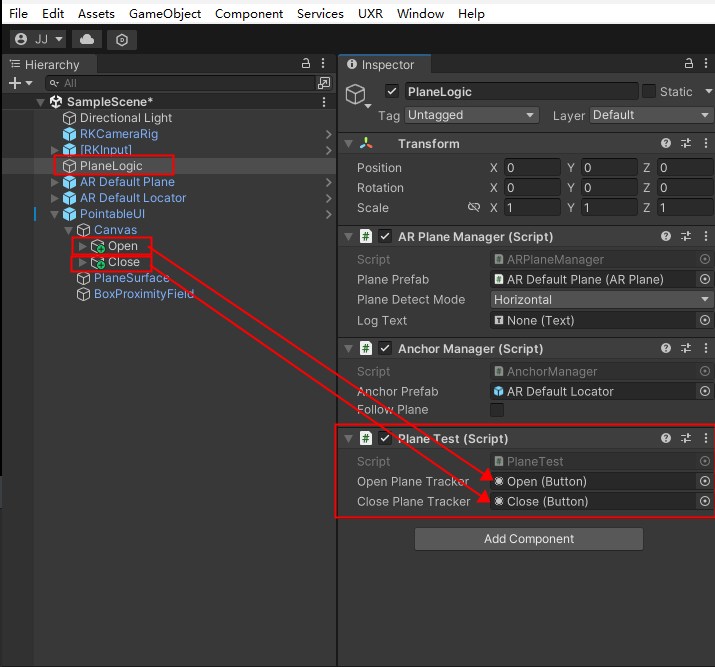Open the Assets menu

(x=96, y=14)
